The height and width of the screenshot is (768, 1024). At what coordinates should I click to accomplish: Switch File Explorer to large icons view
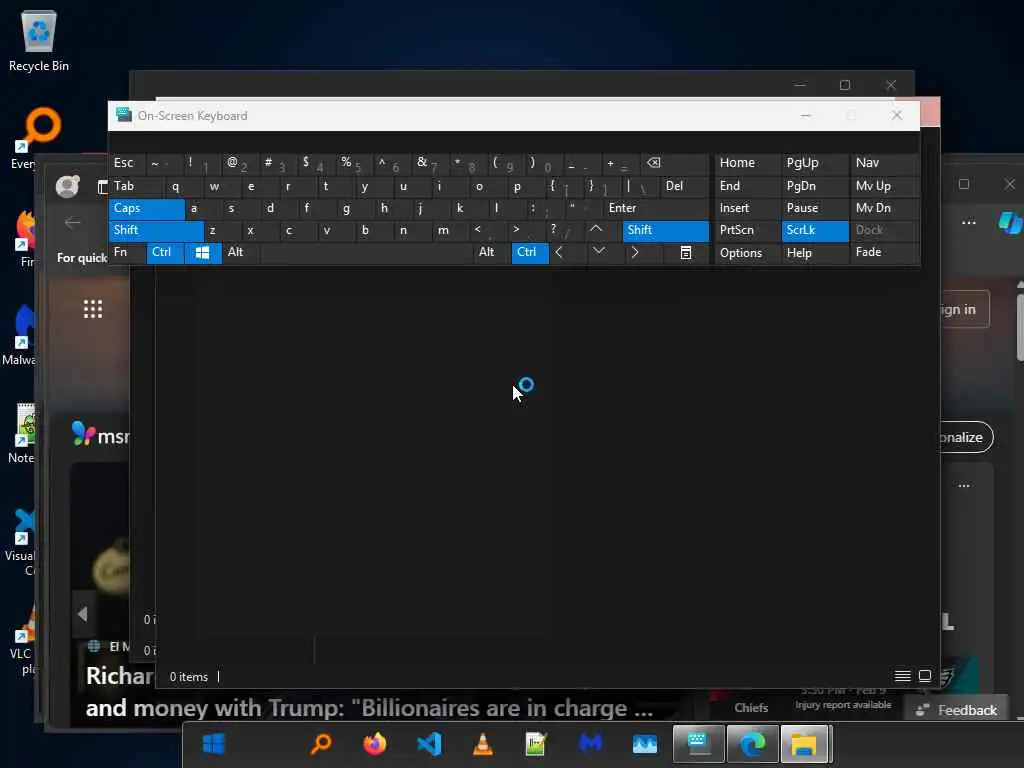(925, 676)
